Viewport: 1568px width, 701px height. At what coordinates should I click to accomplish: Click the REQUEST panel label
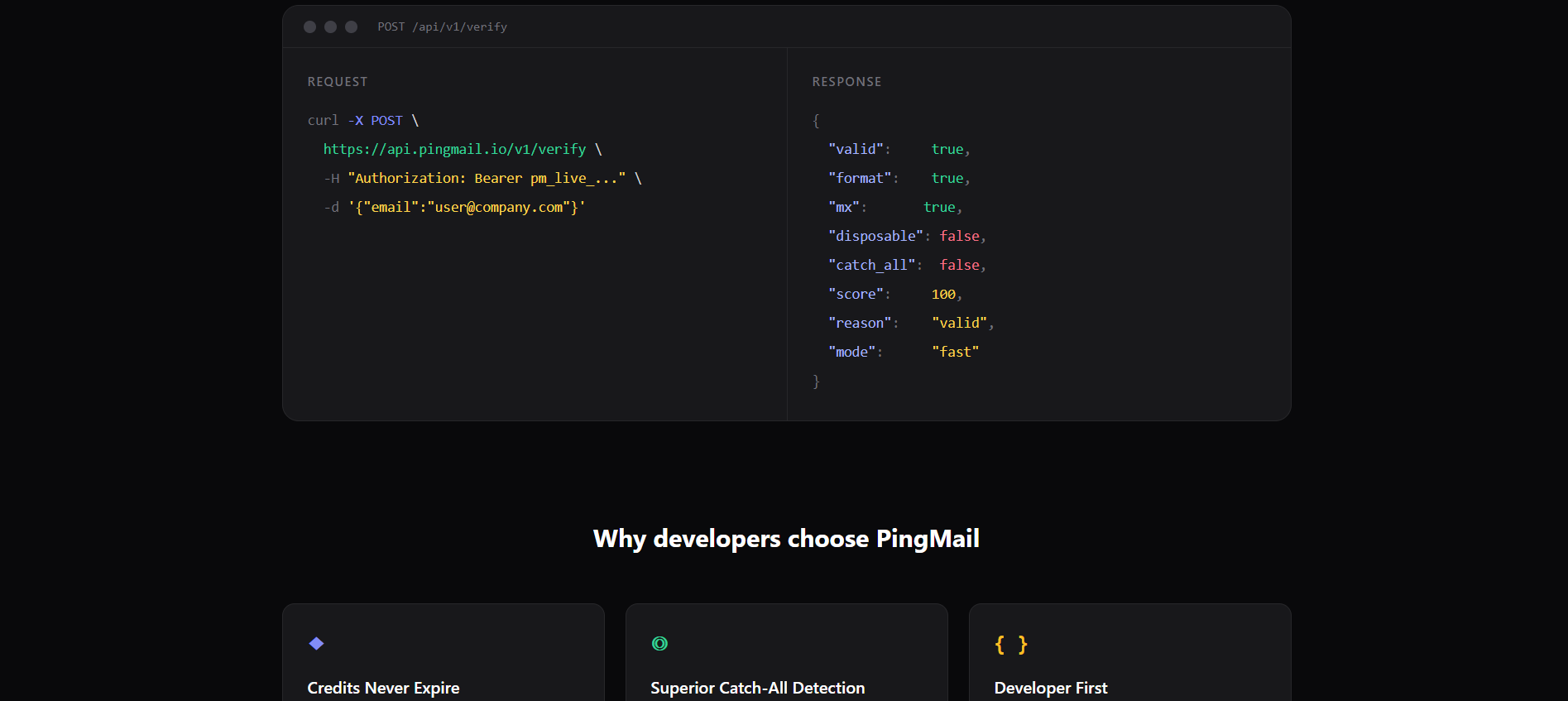pos(338,82)
